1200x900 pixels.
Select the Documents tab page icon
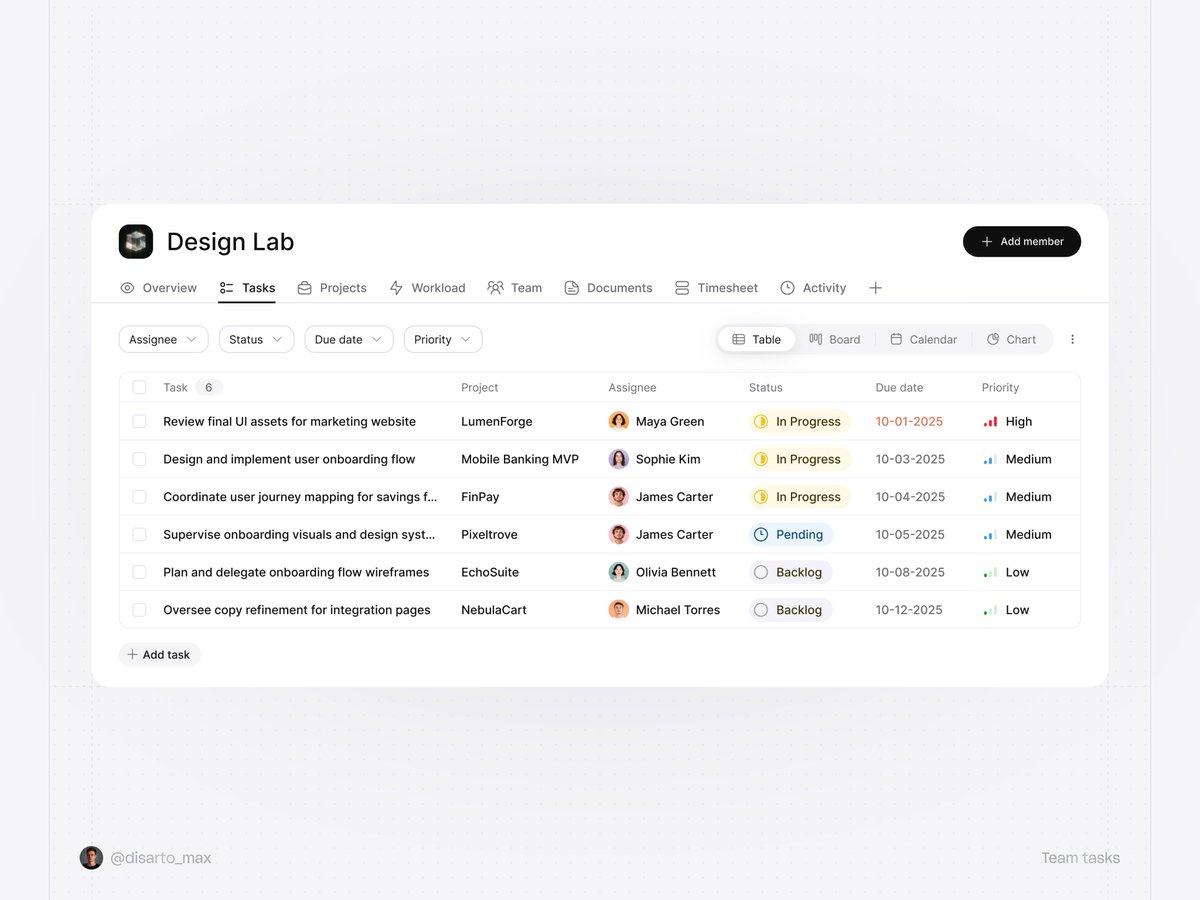click(571, 287)
